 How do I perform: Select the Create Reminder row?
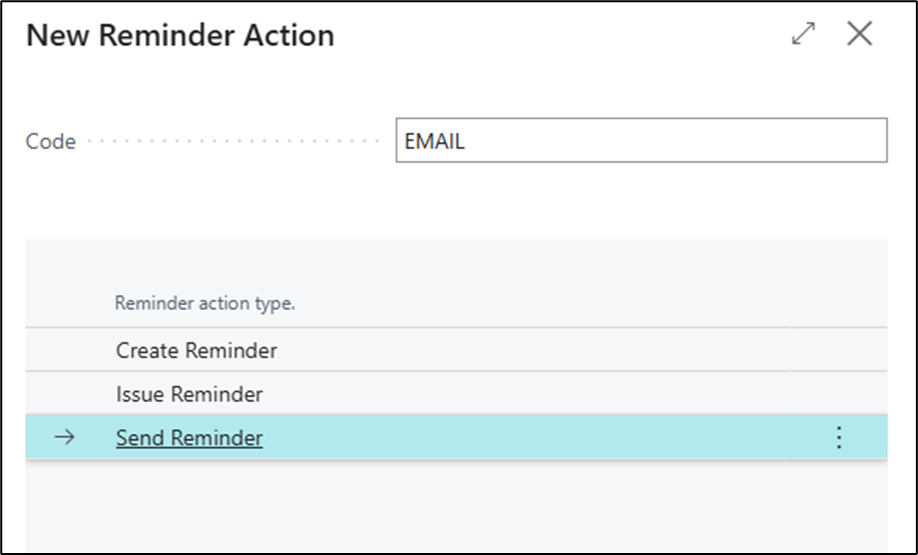(x=196, y=351)
